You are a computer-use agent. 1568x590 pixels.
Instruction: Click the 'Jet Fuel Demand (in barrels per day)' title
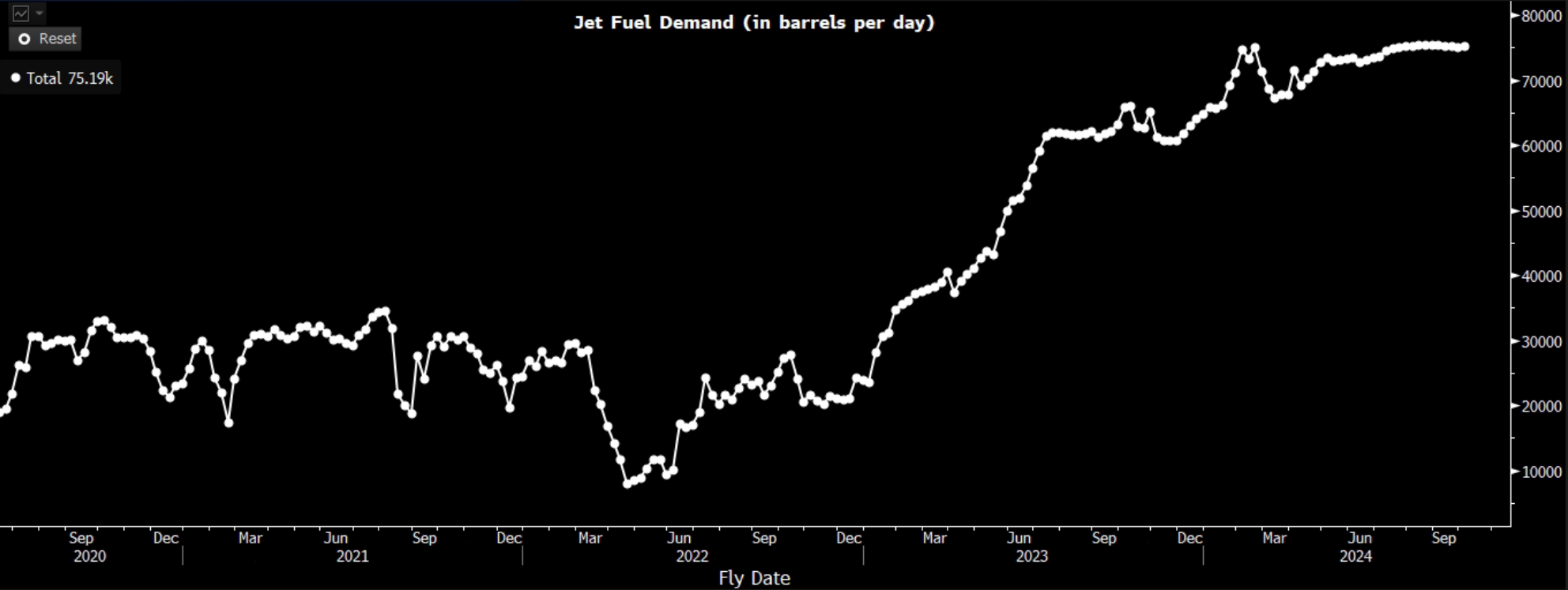tap(754, 22)
